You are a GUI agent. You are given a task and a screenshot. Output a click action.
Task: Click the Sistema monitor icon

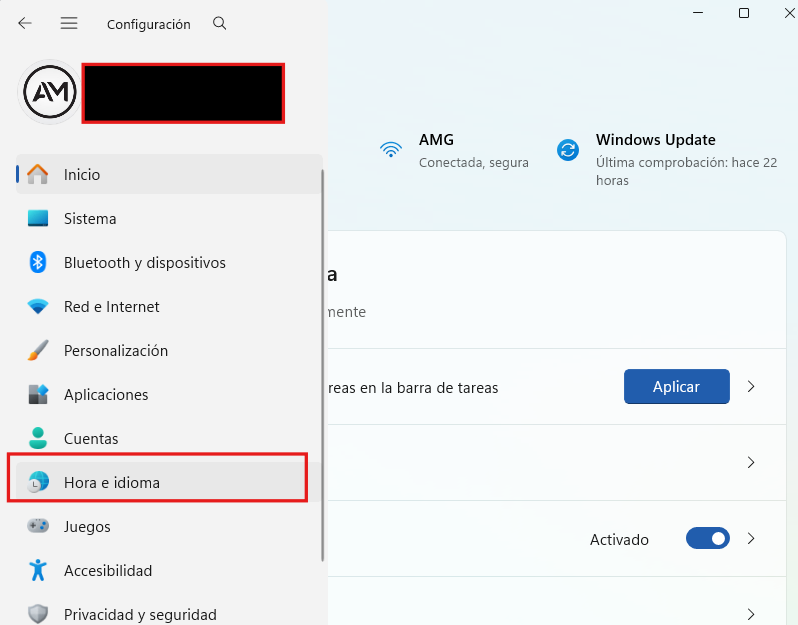[38, 218]
